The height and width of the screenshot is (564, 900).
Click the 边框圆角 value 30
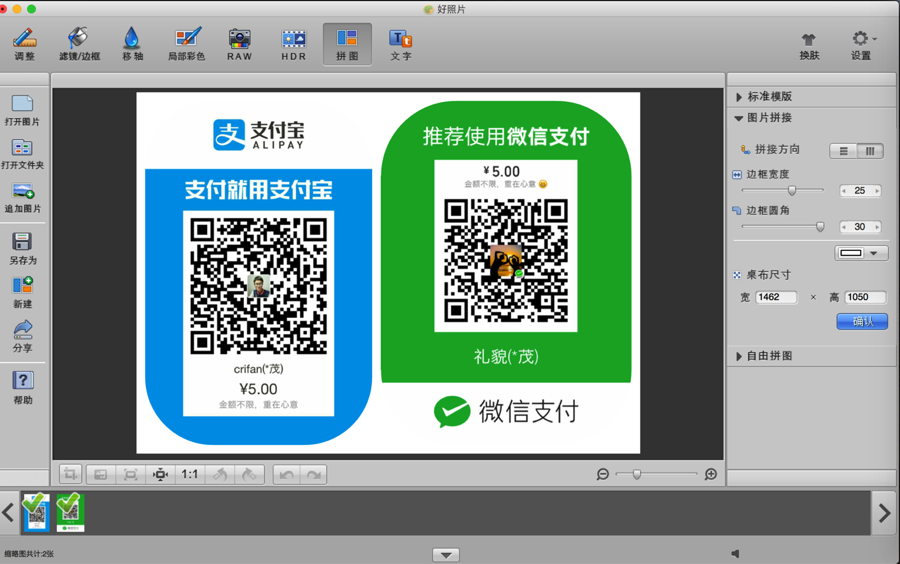[860, 227]
